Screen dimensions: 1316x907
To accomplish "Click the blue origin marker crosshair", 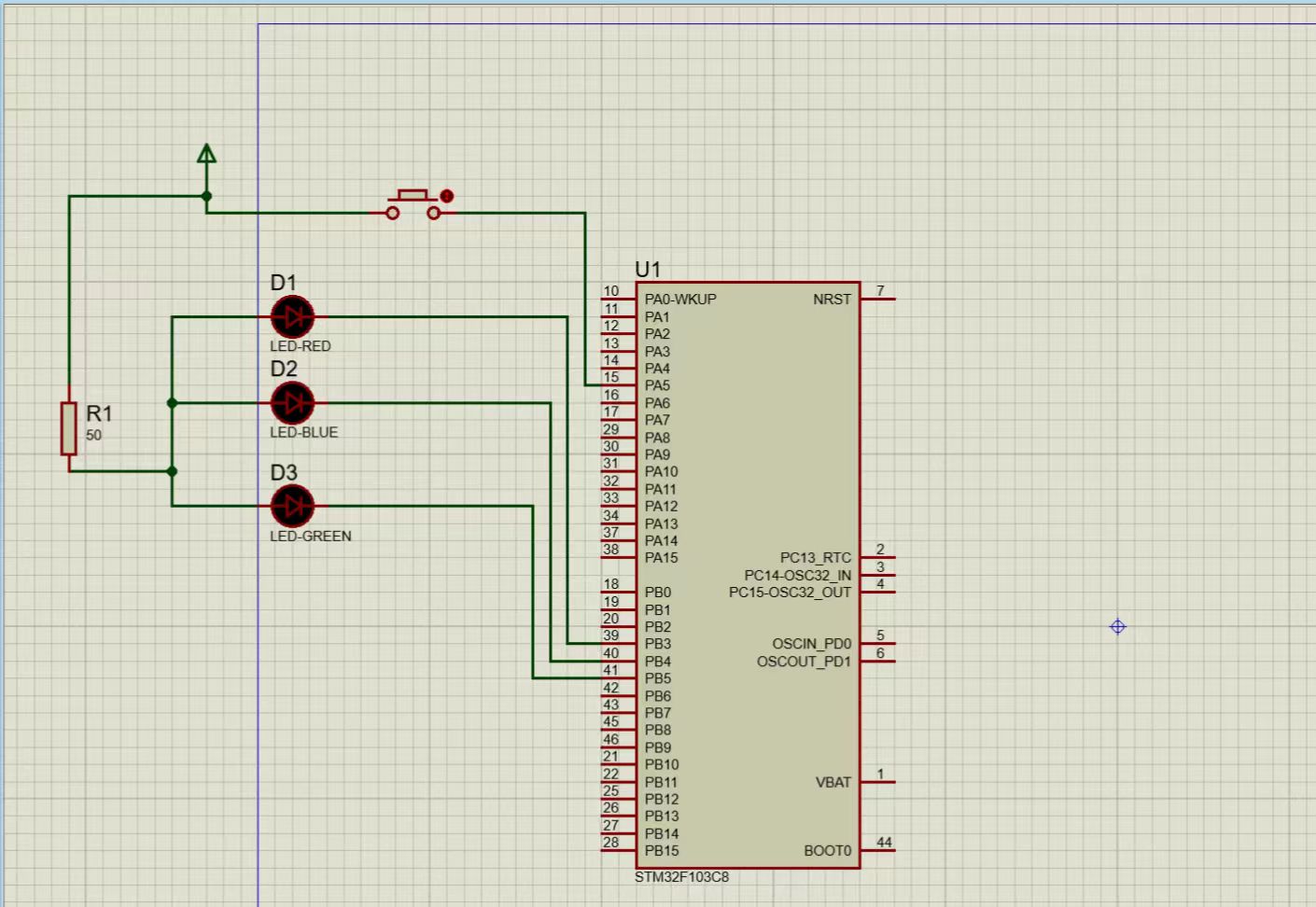I will coord(1118,627).
